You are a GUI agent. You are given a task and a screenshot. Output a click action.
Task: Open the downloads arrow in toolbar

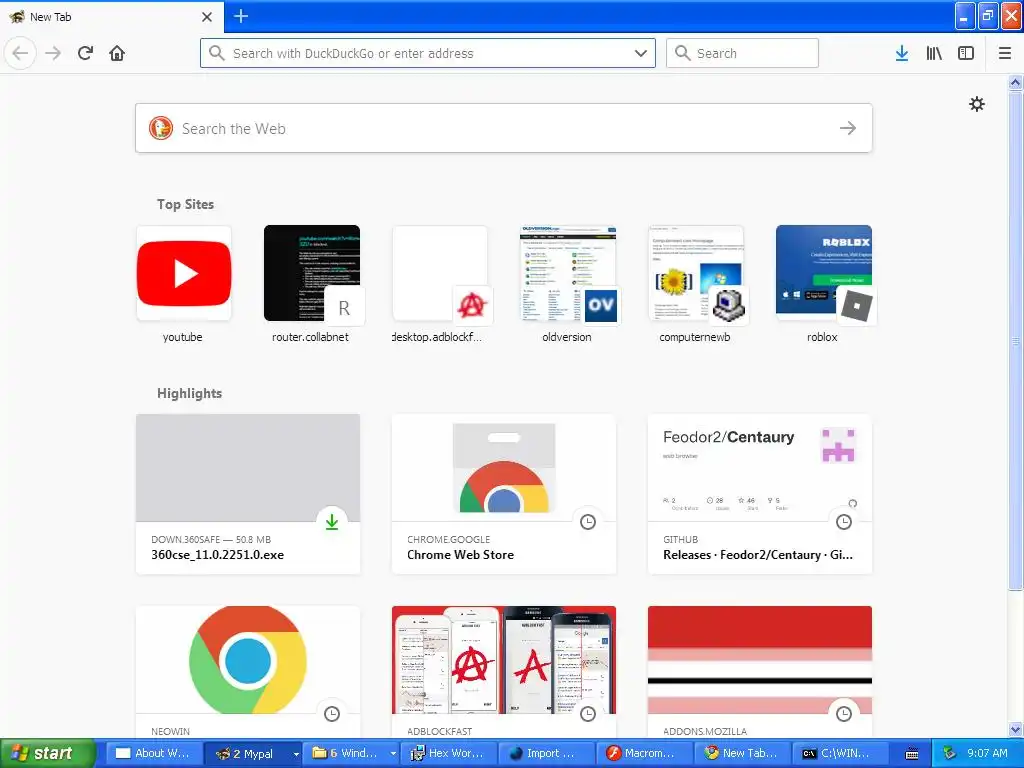tap(902, 53)
